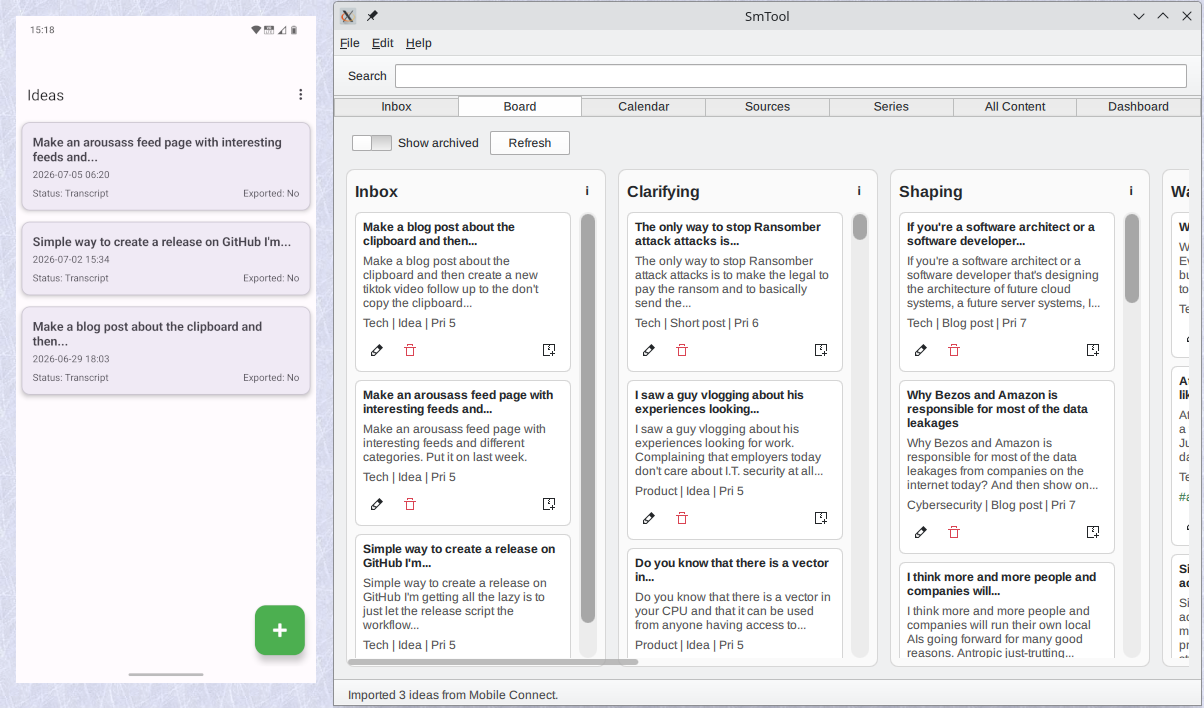Click the '2026-07-02 15:34' timestamp on phone

tap(71, 259)
